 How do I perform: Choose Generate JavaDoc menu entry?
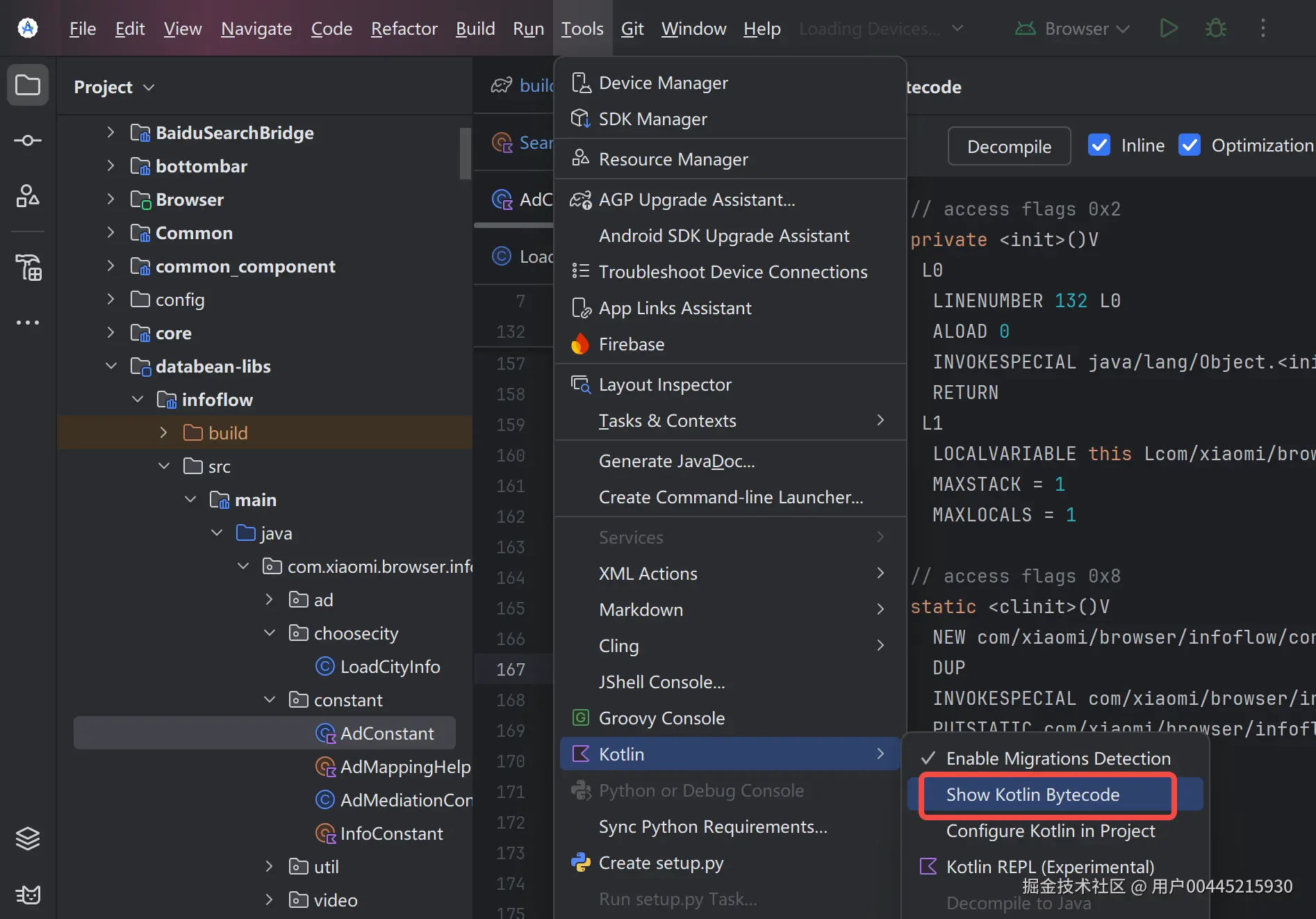[x=730, y=461]
